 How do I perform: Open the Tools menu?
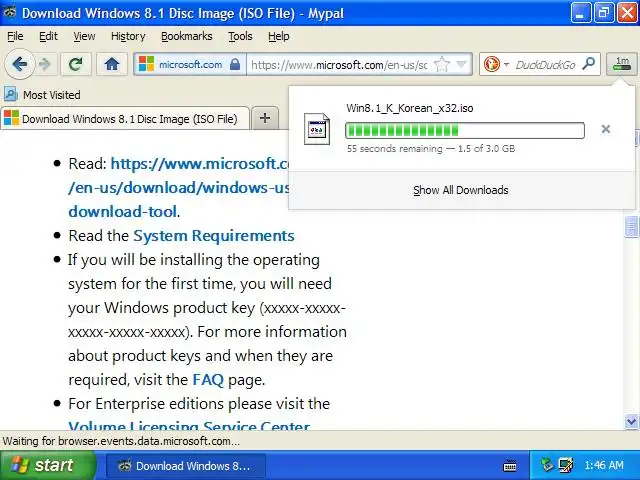240,36
